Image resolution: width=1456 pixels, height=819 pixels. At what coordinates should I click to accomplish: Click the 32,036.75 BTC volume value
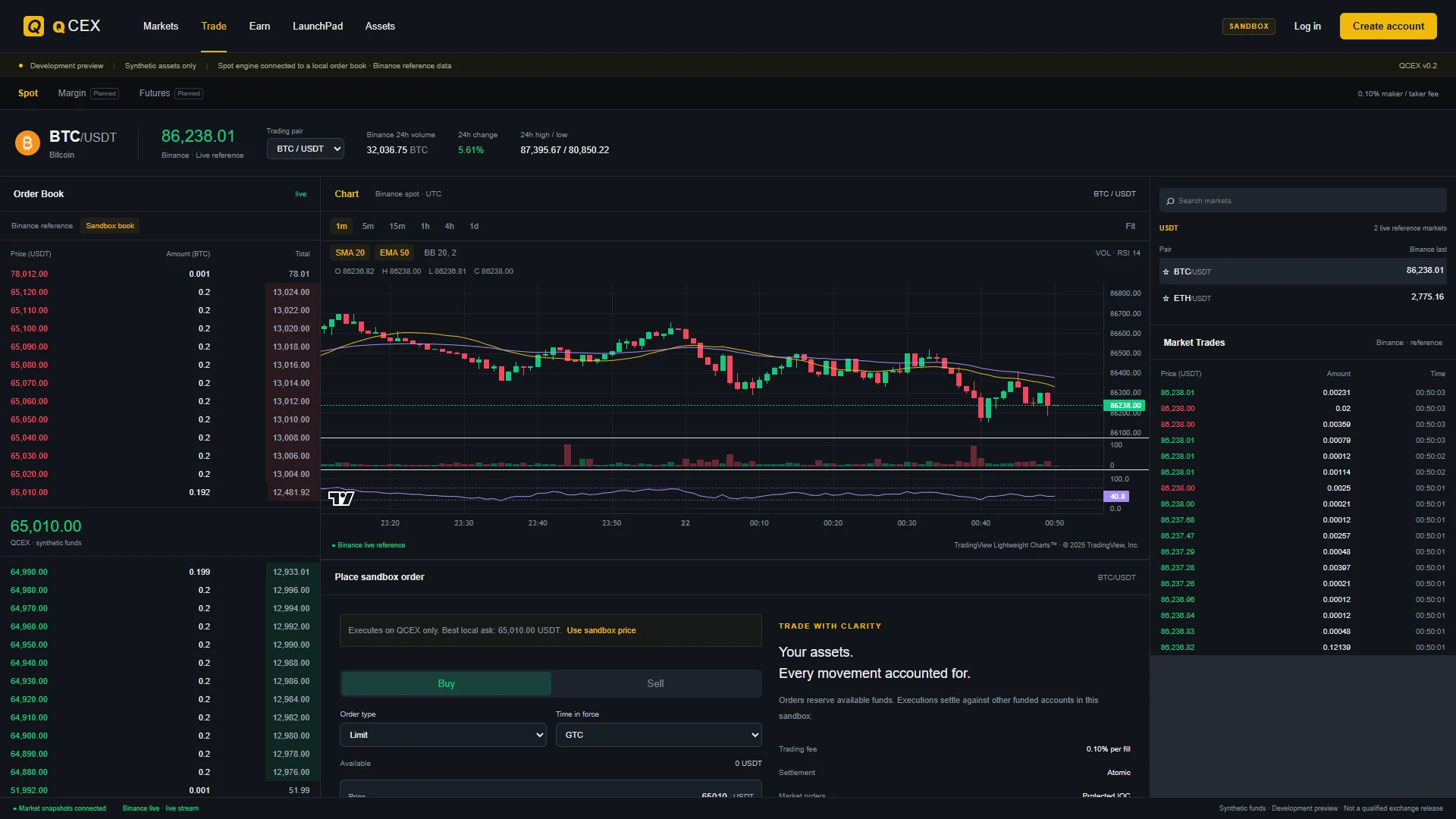coord(397,150)
